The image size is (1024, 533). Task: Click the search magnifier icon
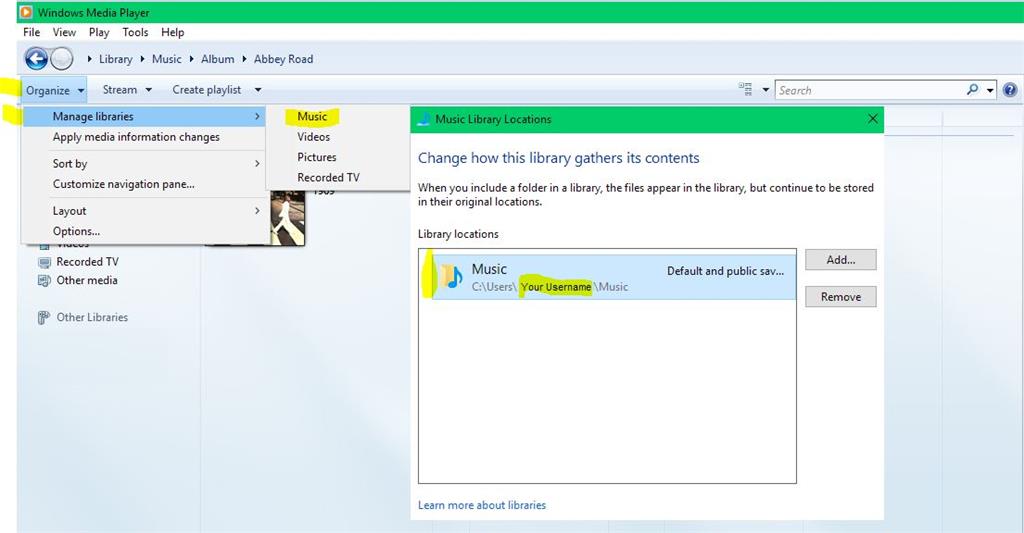pyautogui.click(x=973, y=89)
